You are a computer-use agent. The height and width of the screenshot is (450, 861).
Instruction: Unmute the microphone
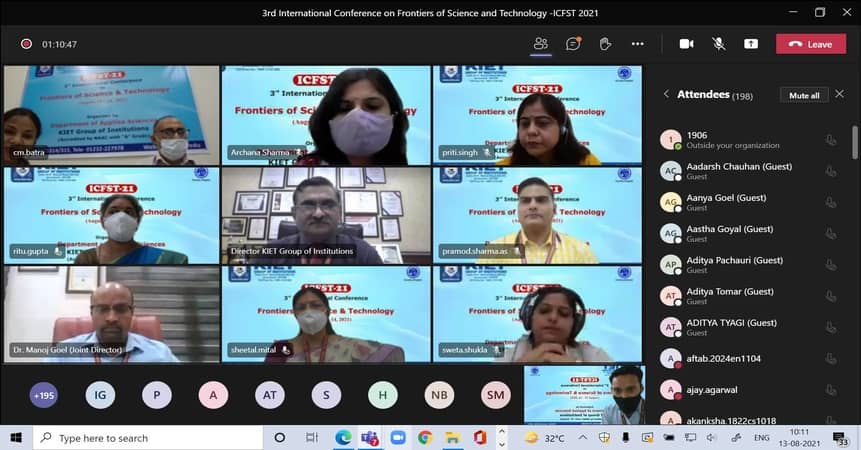[x=718, y=44]
